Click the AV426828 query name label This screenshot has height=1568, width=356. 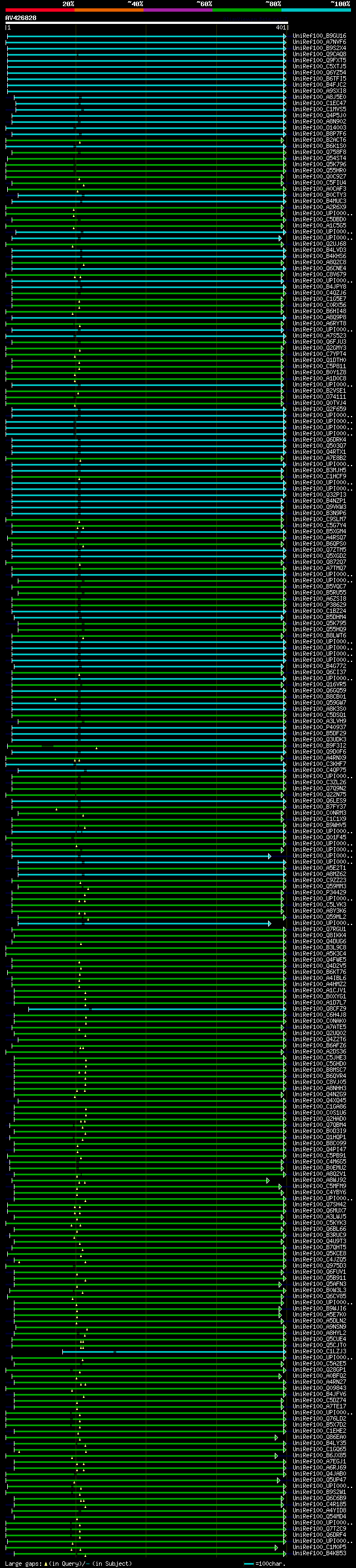[21, 18]
